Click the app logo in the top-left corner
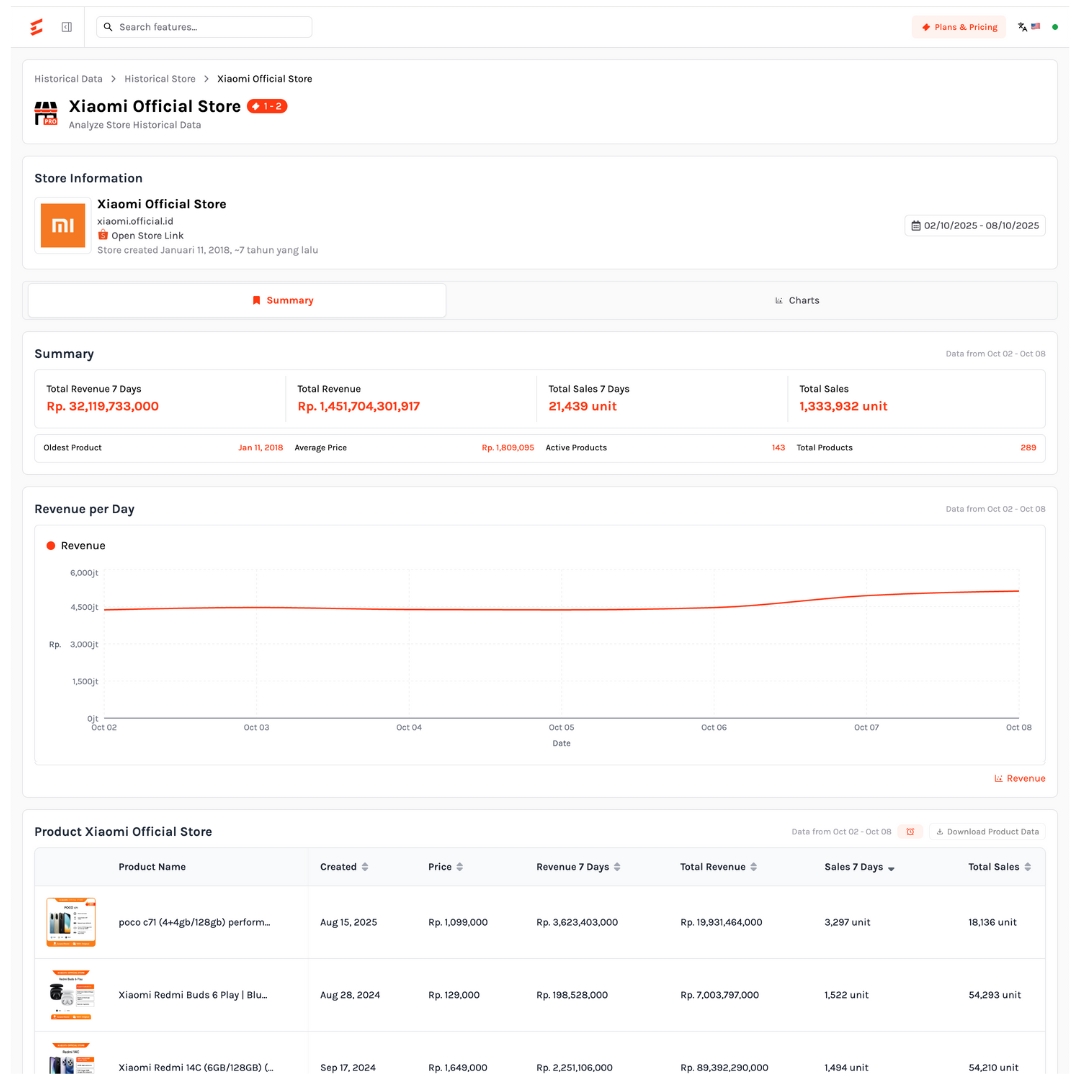 36,27
